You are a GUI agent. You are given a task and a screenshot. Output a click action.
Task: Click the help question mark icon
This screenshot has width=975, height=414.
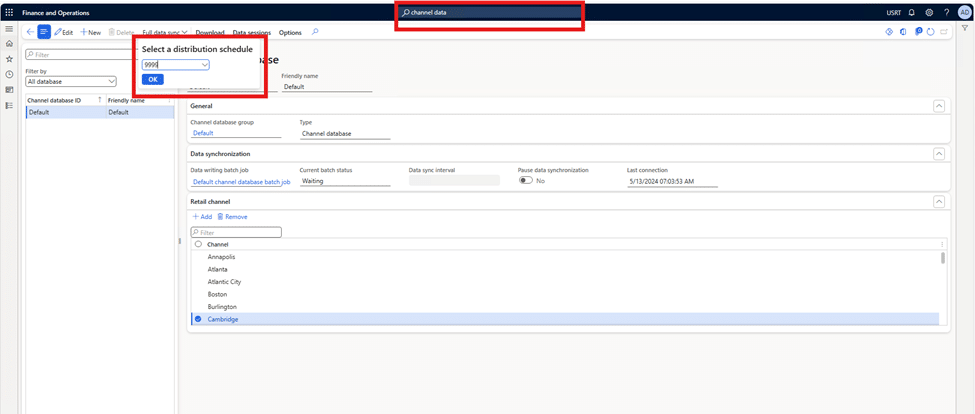click(946, 13)
